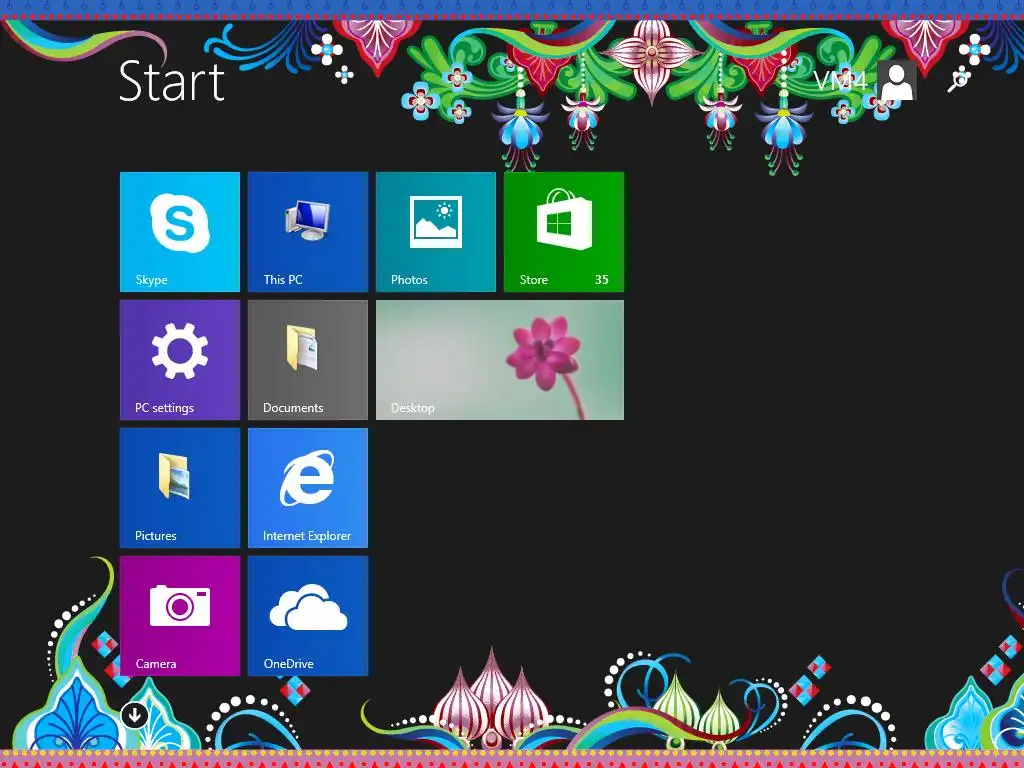Switch to the Desktop tile
The image size is (1024, 768).
click(x=500, y=360)
